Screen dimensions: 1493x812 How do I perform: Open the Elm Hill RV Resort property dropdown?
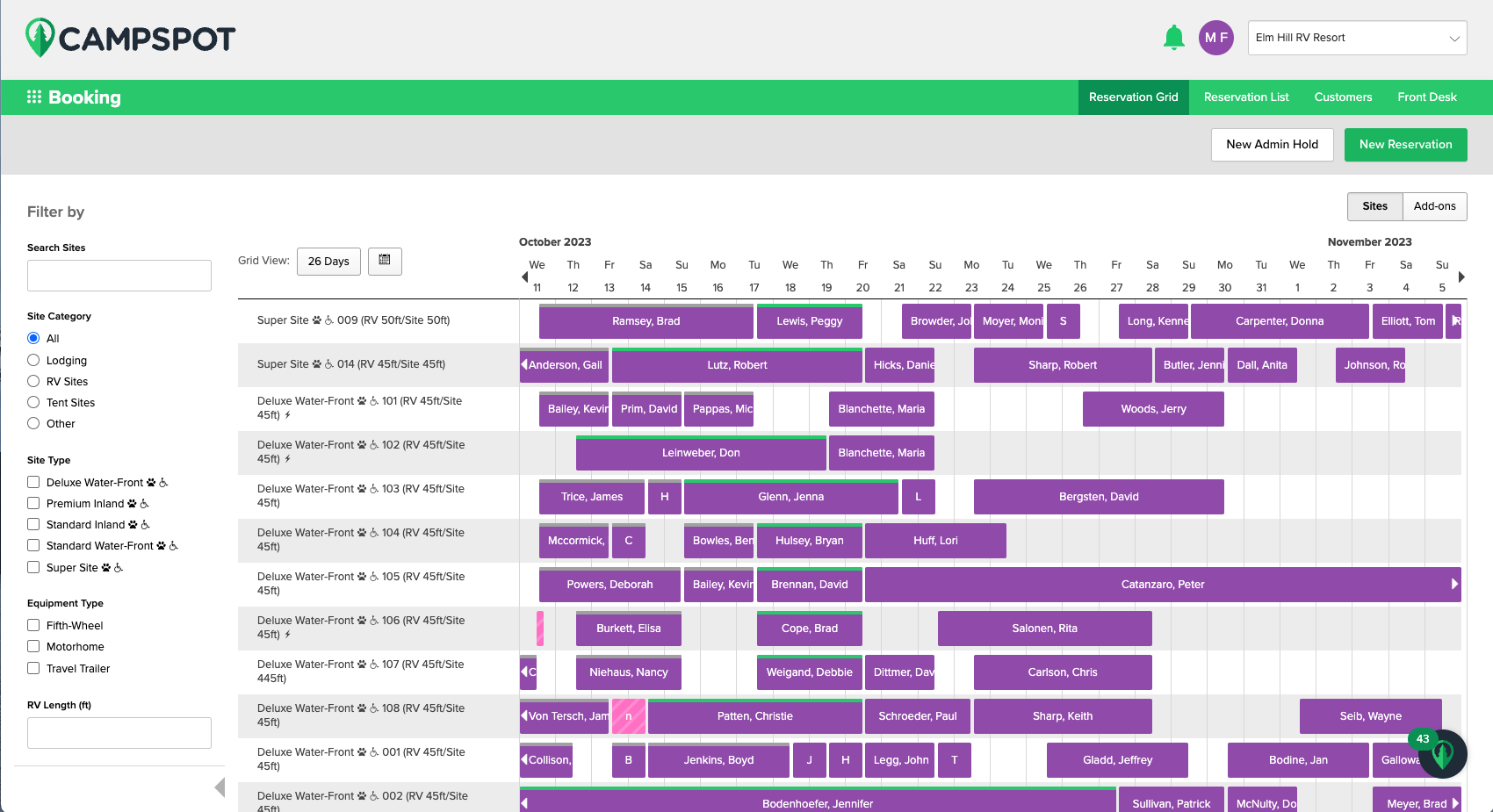(1357, 38)
